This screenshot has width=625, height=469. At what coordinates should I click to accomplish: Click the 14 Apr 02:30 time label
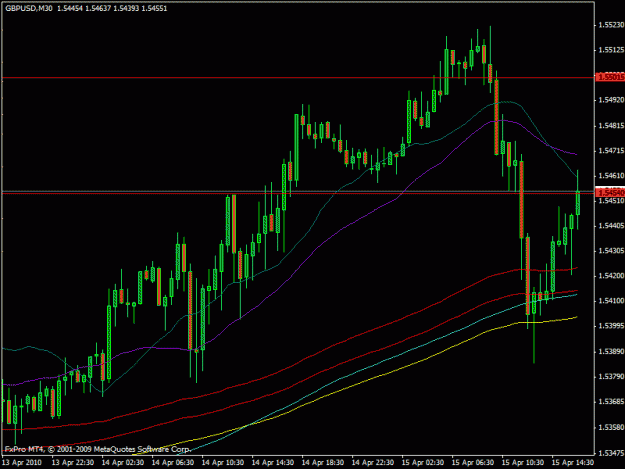(x=123, y=463)
